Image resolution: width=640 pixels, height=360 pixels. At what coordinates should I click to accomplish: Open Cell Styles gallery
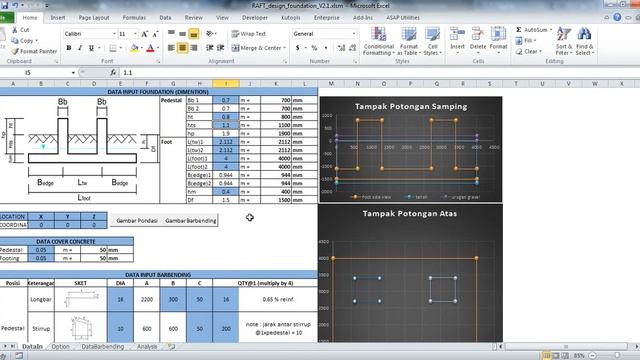(x=432, y=41)
